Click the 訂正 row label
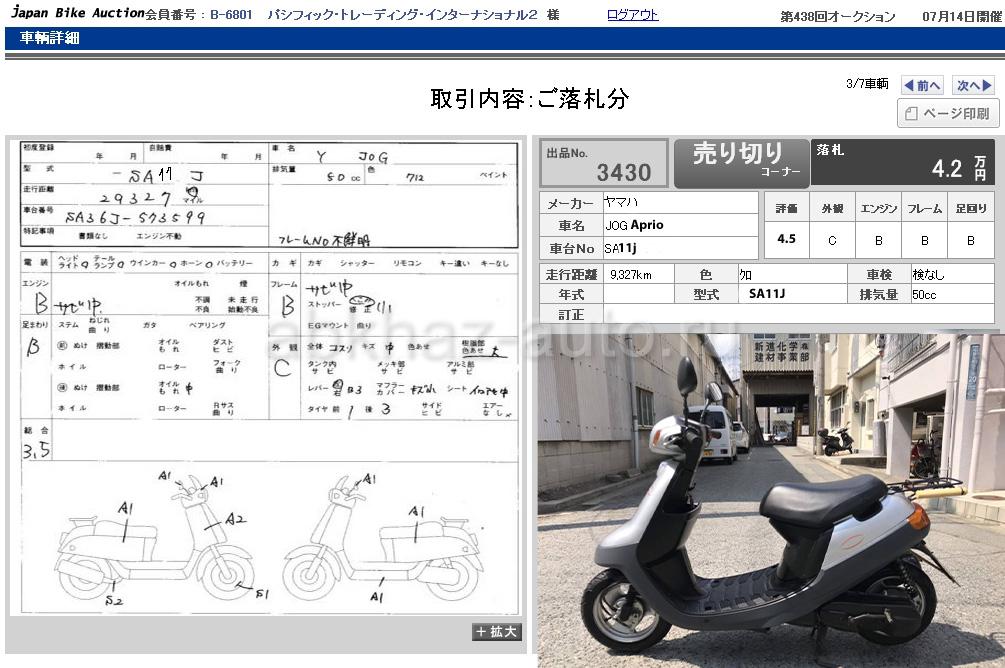Image resolution: width=1005 pixels, height=668 pixels. point(571,315)
